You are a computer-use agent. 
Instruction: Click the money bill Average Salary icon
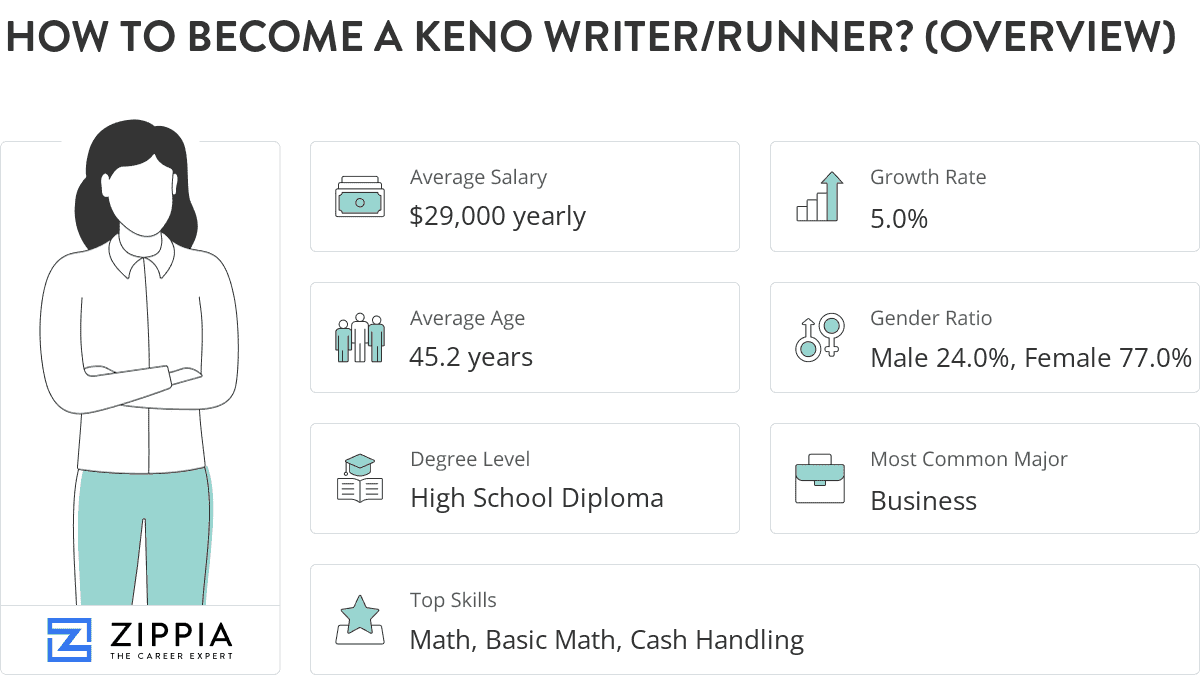359,196
